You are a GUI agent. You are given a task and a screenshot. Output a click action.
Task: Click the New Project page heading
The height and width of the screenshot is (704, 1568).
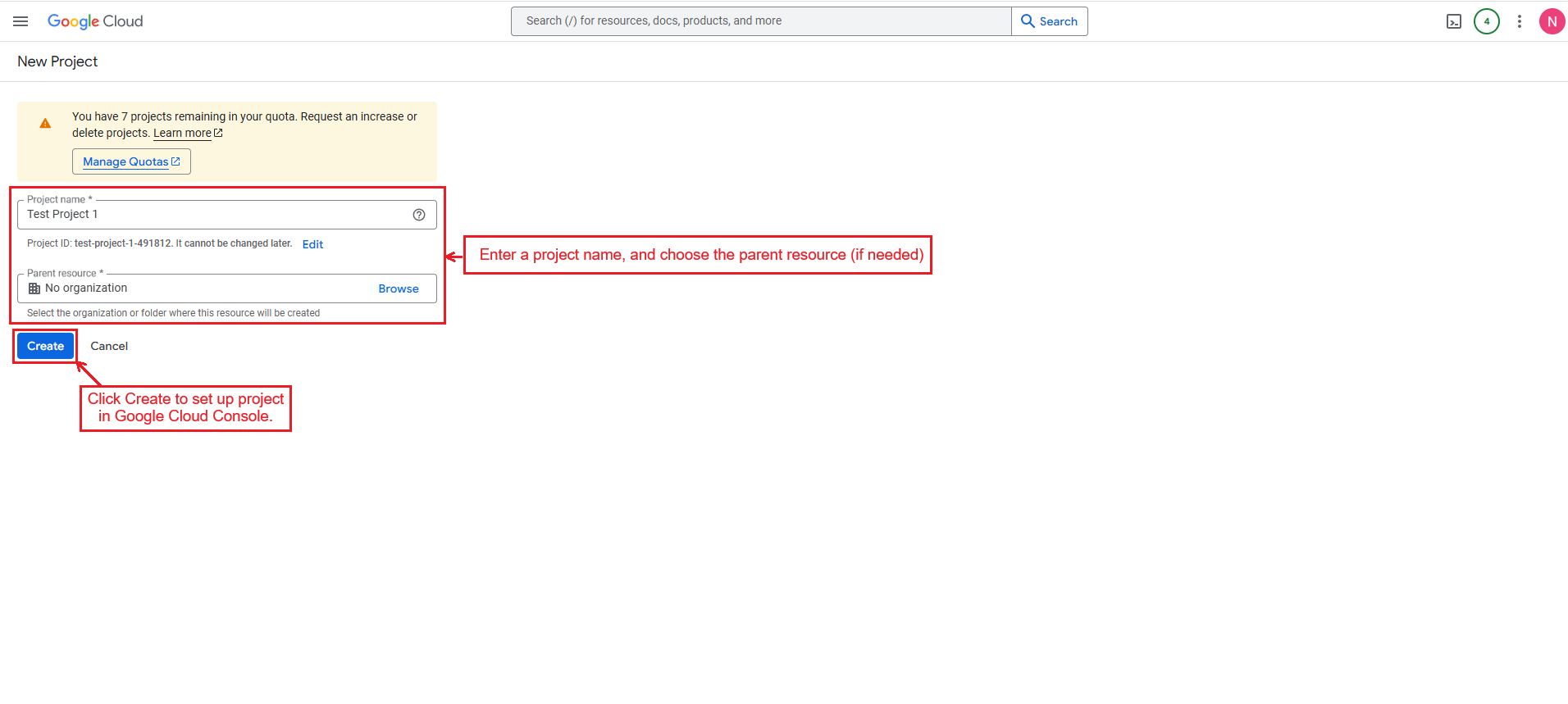[x=57, y=61]
